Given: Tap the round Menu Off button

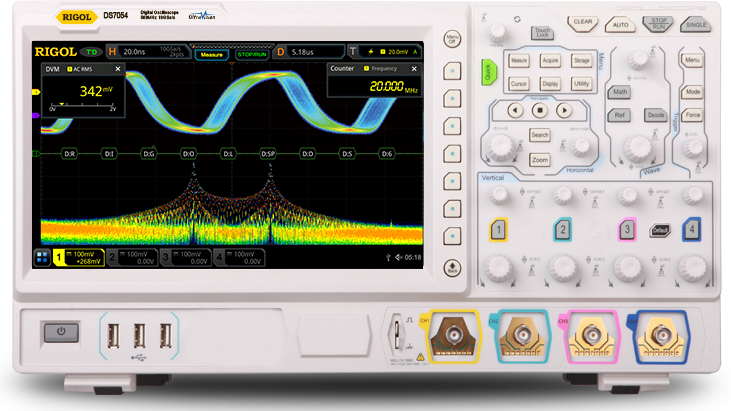Looking at the screenshot, I should tap(452, 39).
